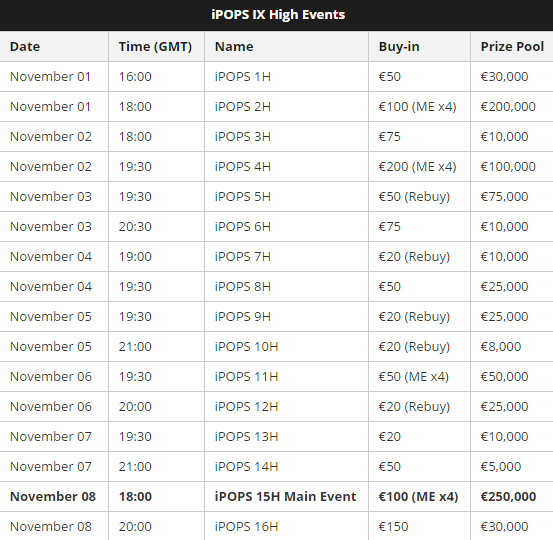Select the iPOPS 11H event name
This screenshot has width=553, height=540.
(247, 376)
